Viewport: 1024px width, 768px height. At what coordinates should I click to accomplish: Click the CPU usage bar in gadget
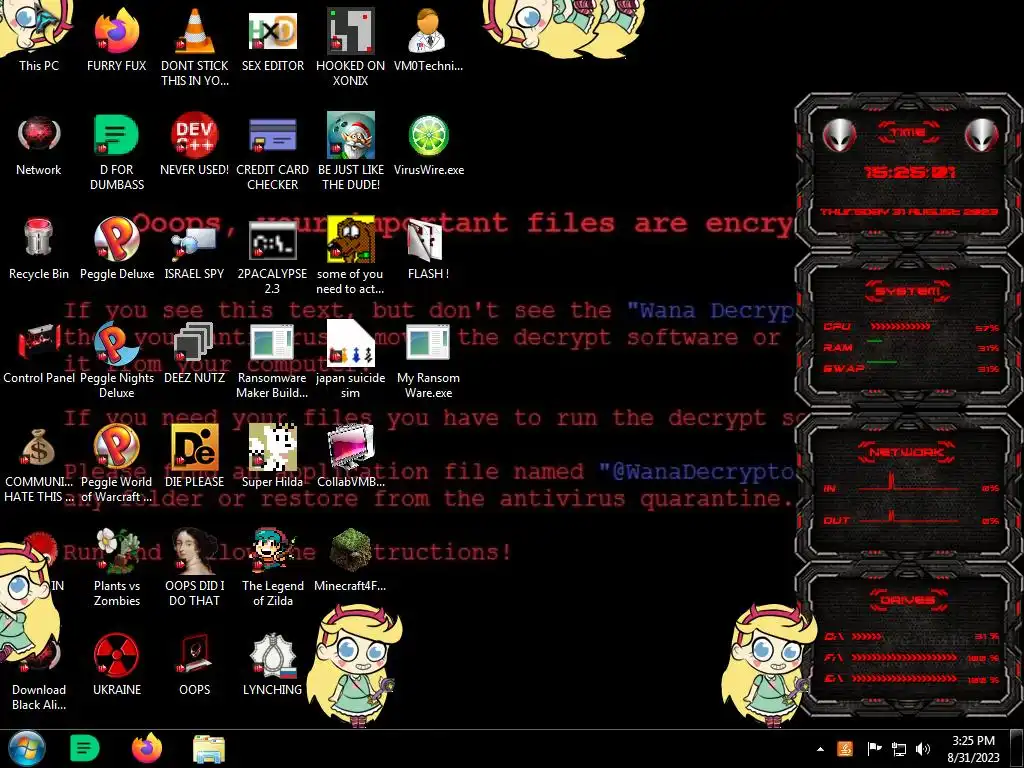point(900,327)
